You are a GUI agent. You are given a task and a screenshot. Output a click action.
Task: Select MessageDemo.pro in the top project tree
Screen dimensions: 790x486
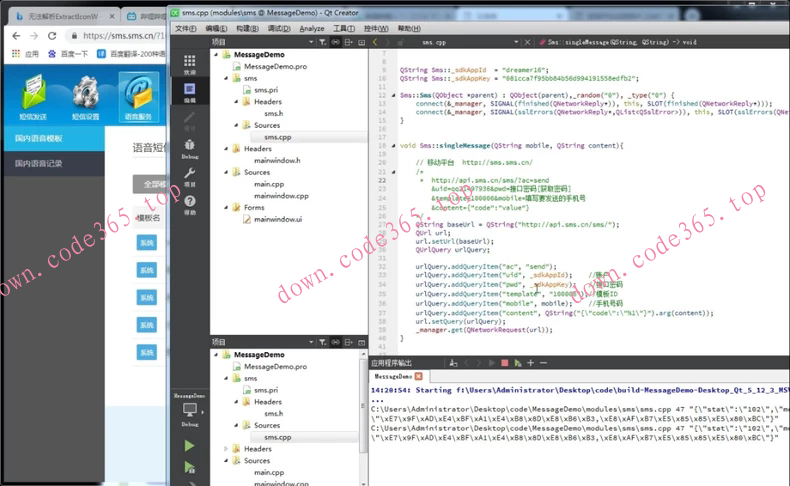point(275,66)
